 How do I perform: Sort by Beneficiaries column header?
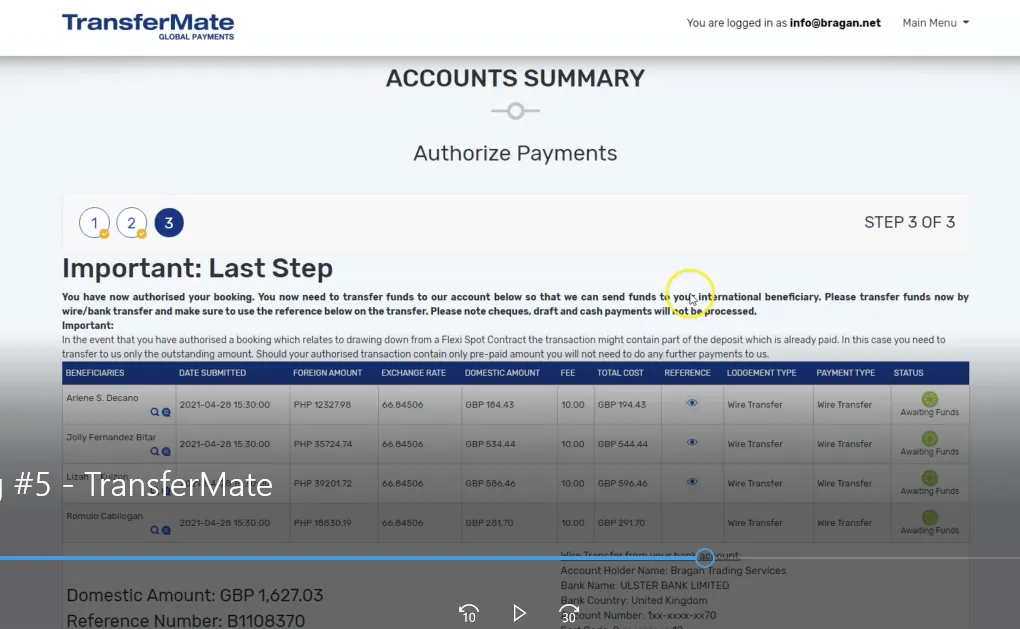tap(94, 373)
